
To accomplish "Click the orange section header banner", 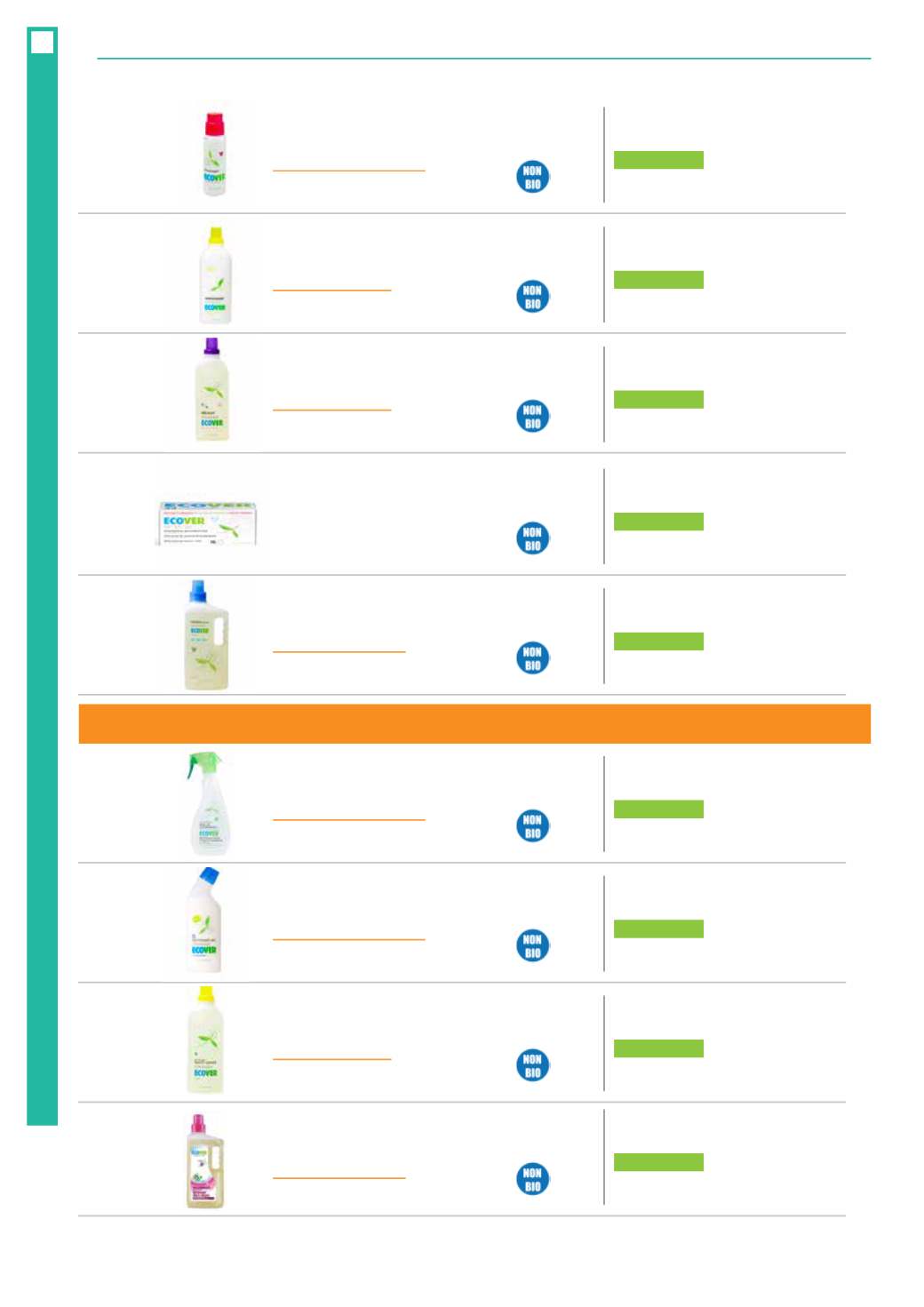I will [474, 724].
